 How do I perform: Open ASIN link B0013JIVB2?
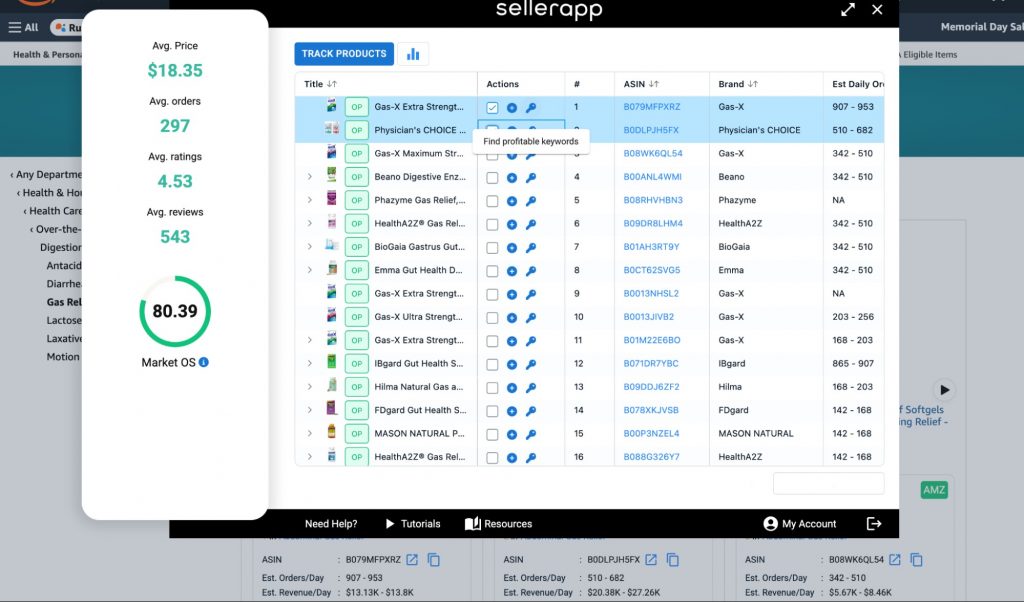[x=648, y=317]
